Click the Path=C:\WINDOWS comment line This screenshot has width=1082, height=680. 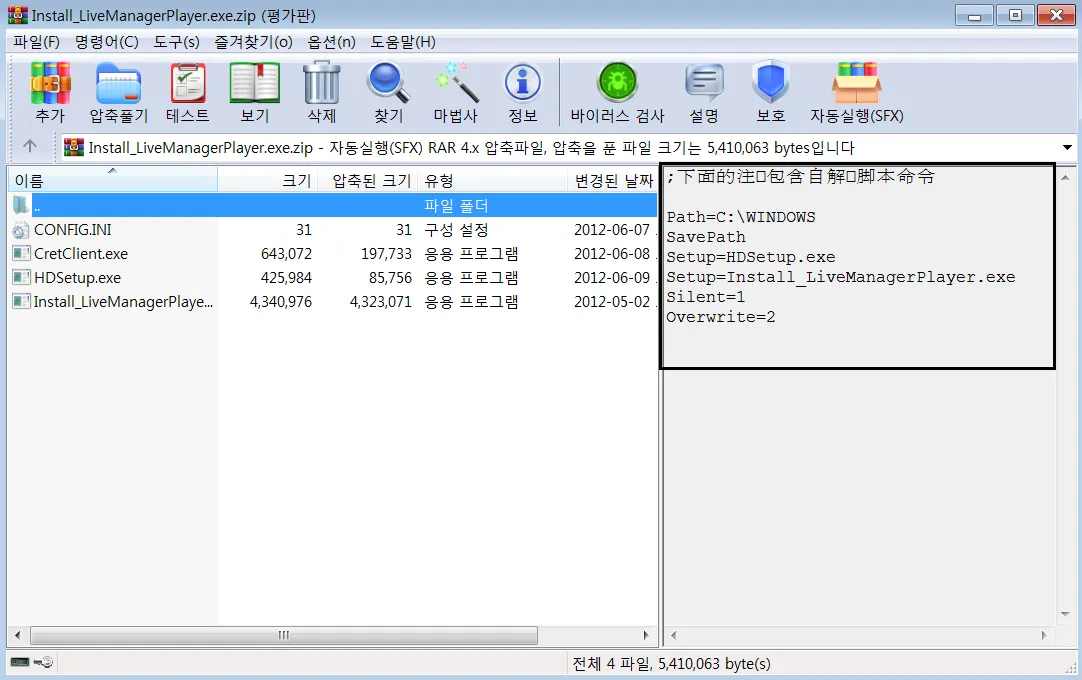(x=740, y=217)
